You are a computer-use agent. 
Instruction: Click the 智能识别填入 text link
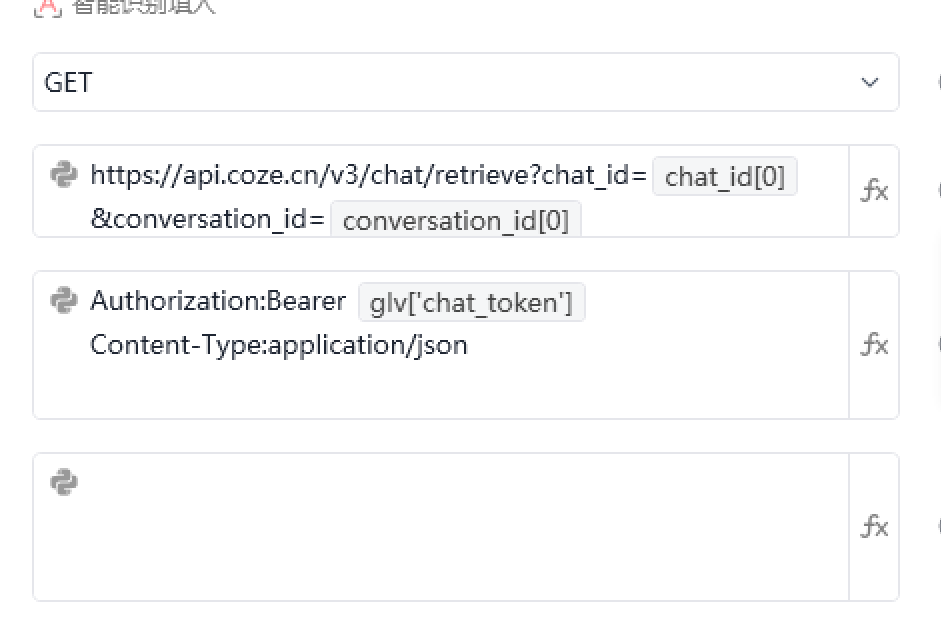[144, 6]
